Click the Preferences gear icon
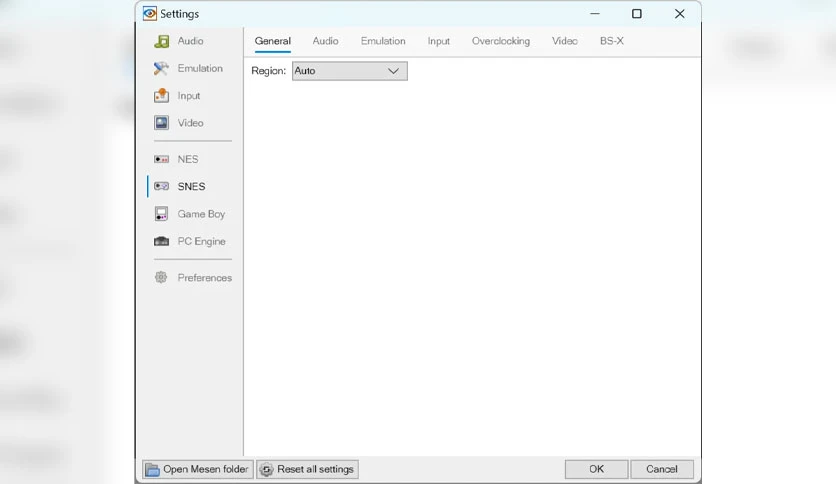Screen dimensions: 836x484 [161, 277]
